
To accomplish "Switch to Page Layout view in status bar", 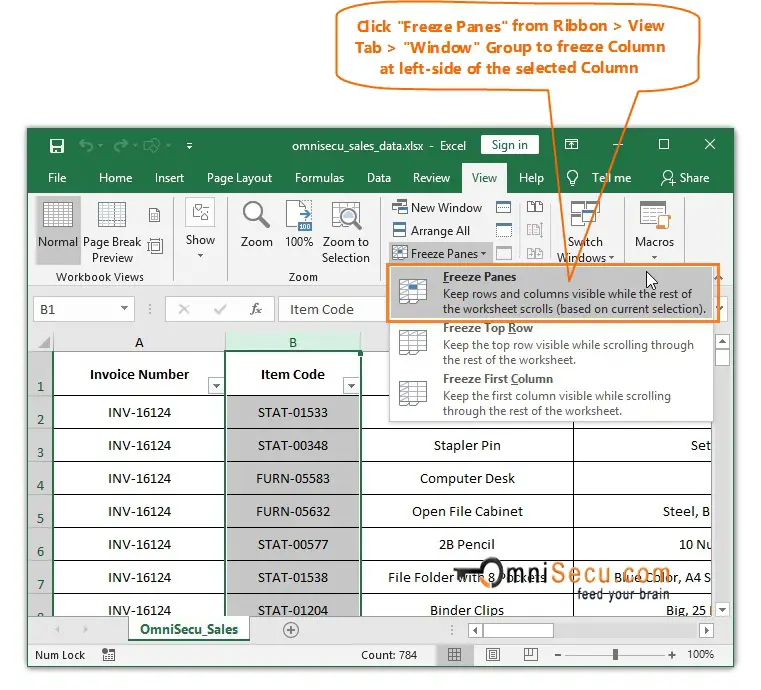I will 493,655.
